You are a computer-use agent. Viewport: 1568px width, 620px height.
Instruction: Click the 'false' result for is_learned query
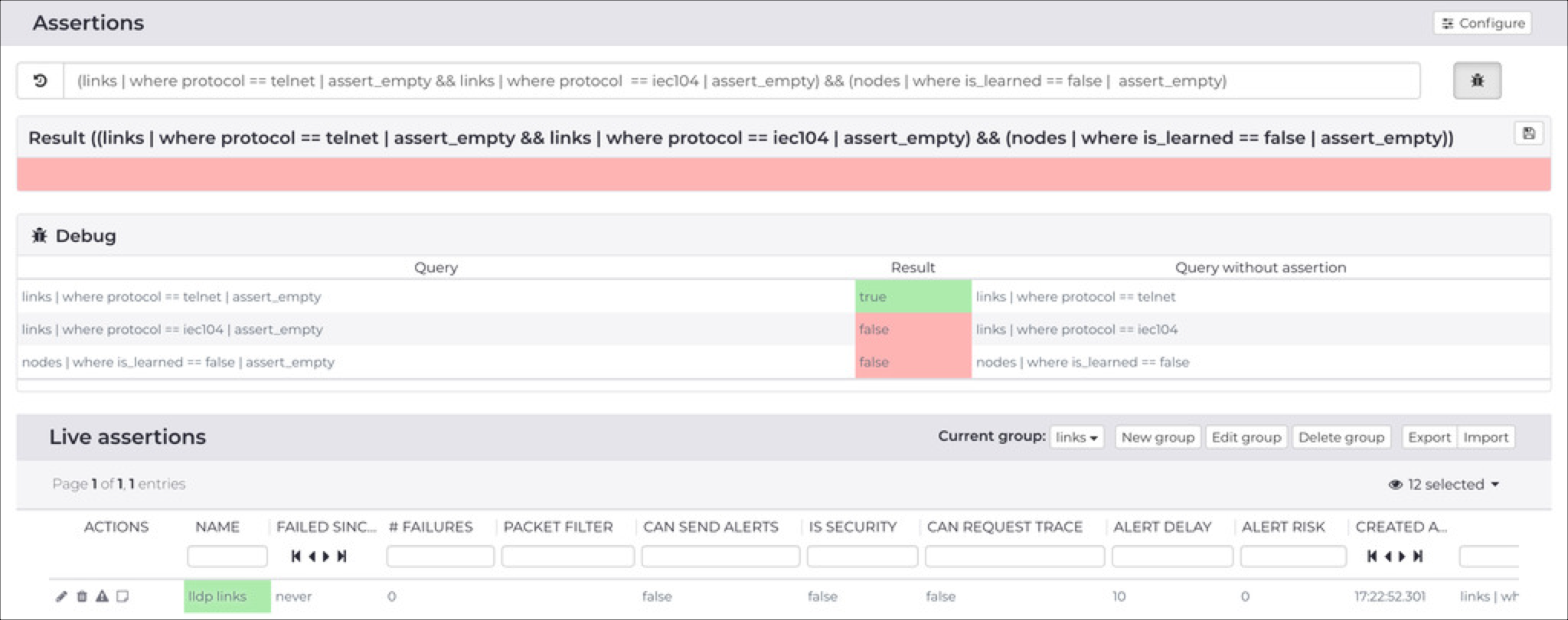913,362
